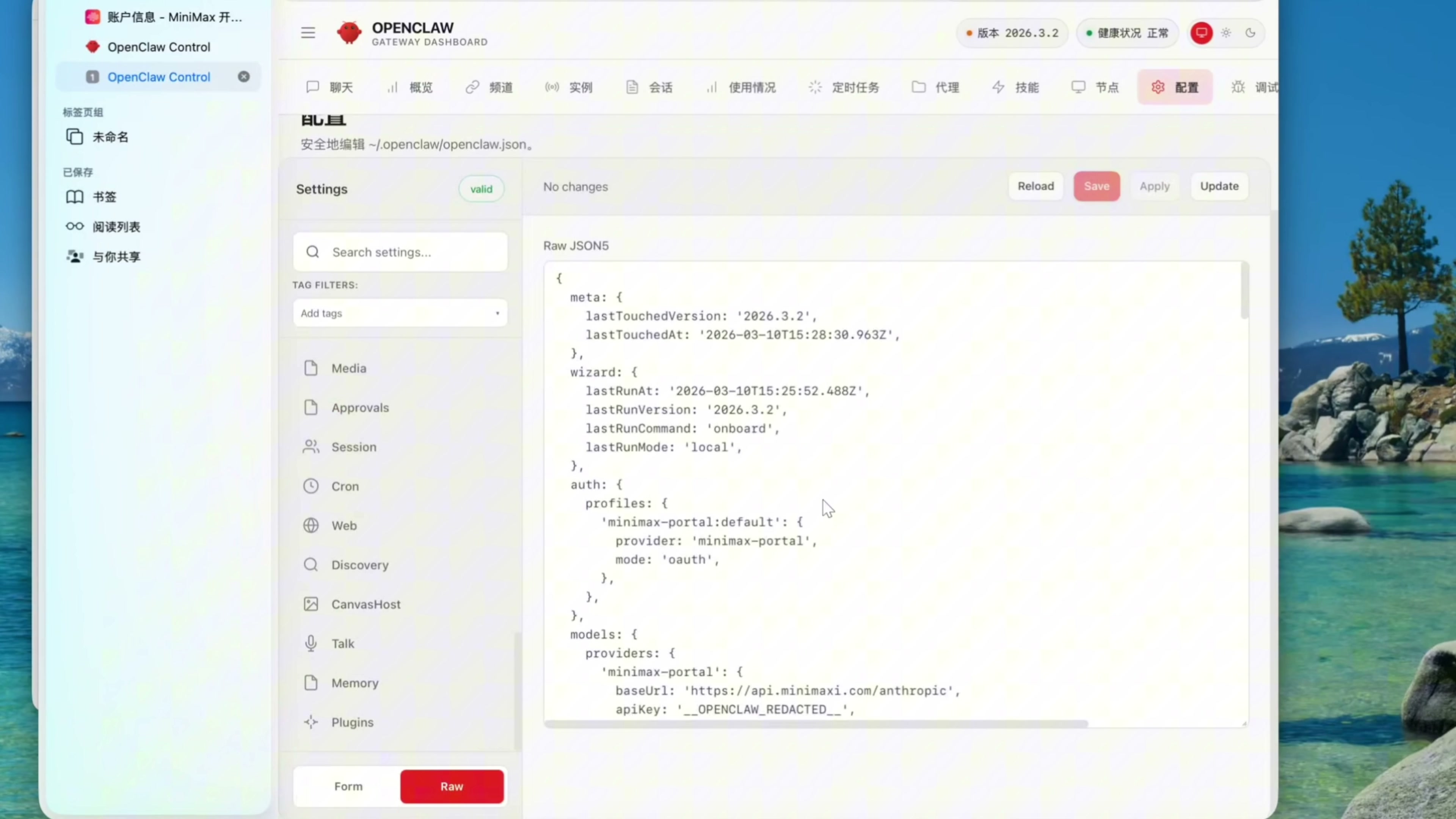Click the Reload button
Image resolution: width=1456 pixels, height=819 pixels.
tap(1036, 186)
